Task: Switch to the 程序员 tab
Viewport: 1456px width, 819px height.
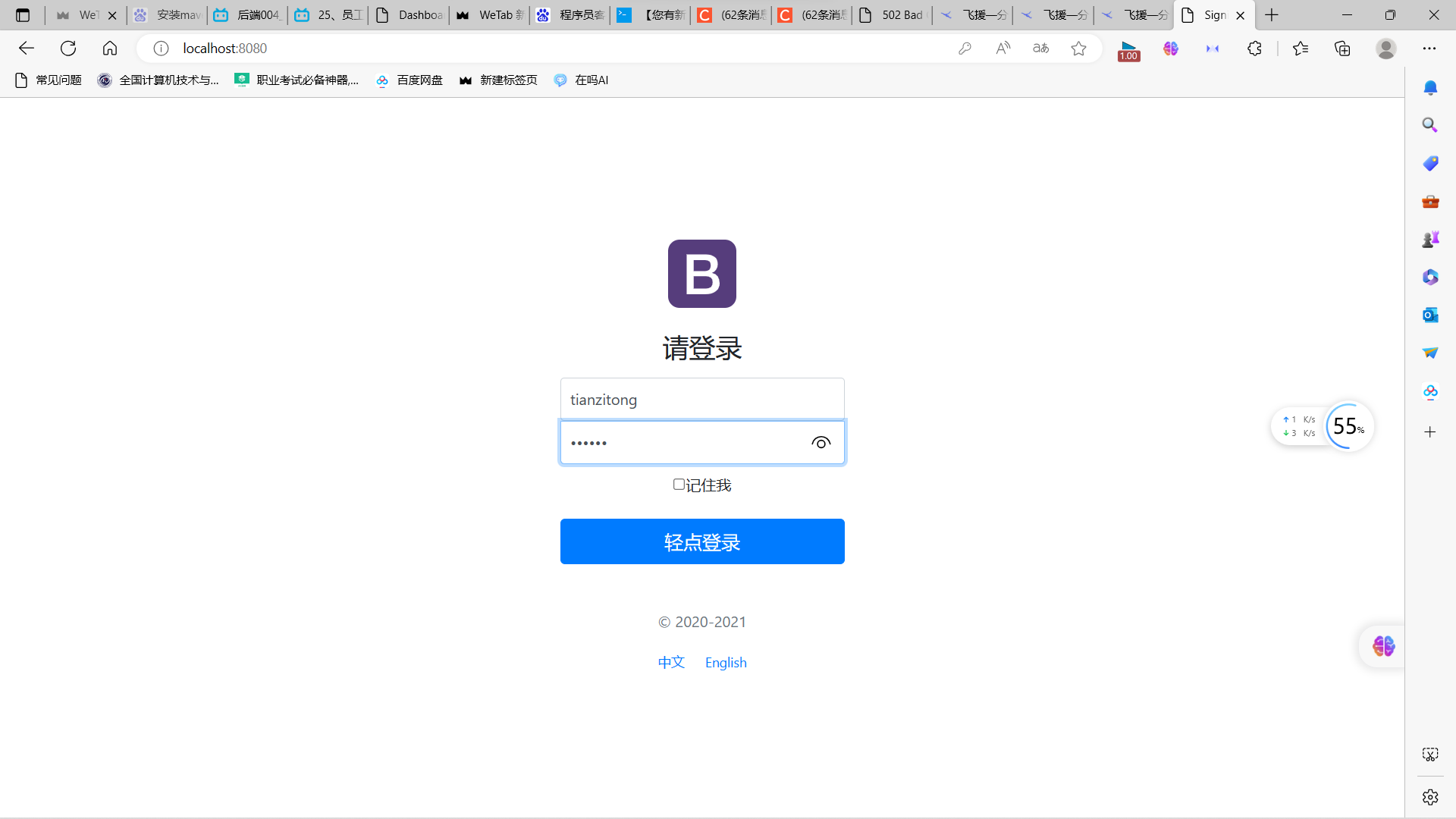Action: 570,15
